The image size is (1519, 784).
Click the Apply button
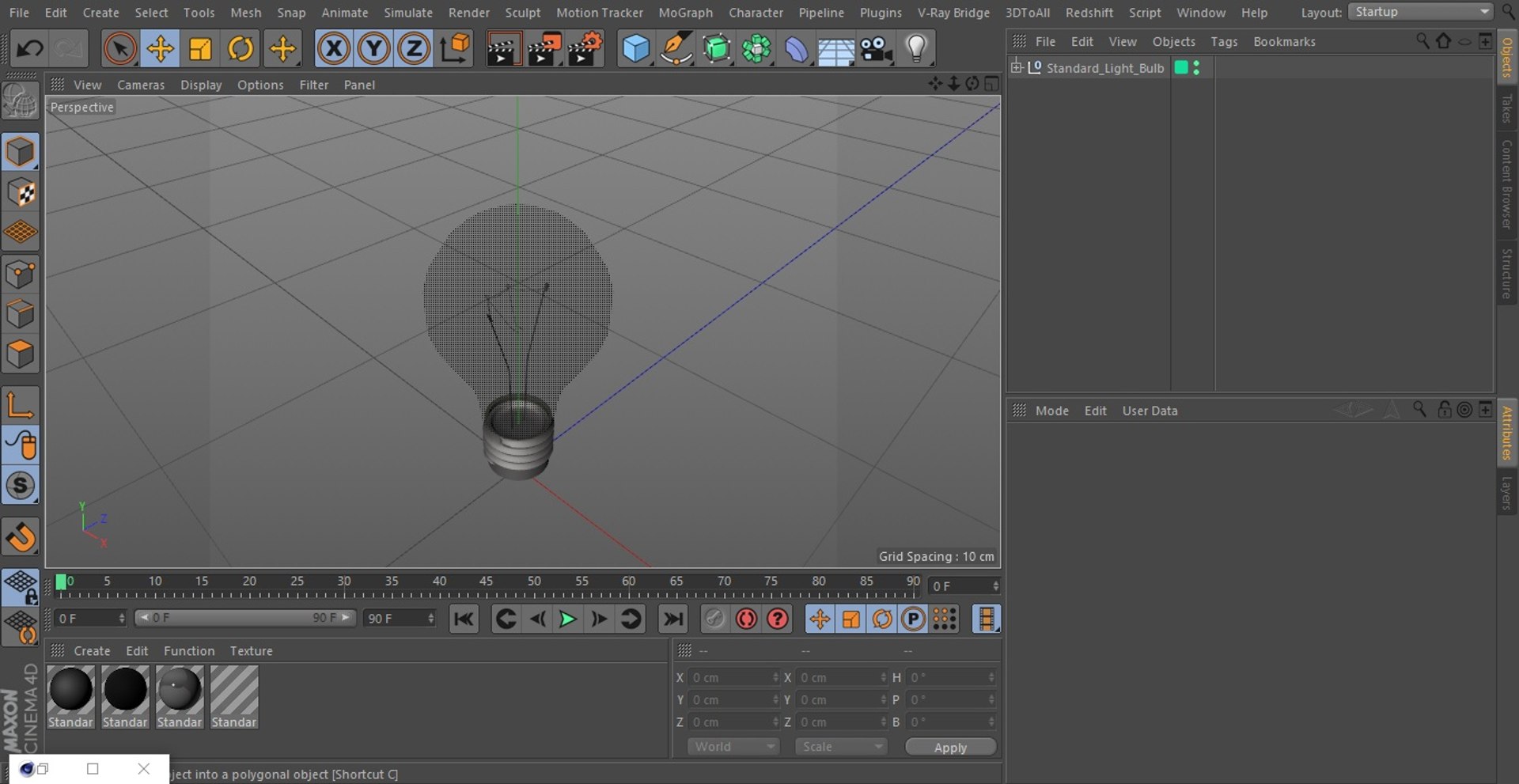(950, 748)
